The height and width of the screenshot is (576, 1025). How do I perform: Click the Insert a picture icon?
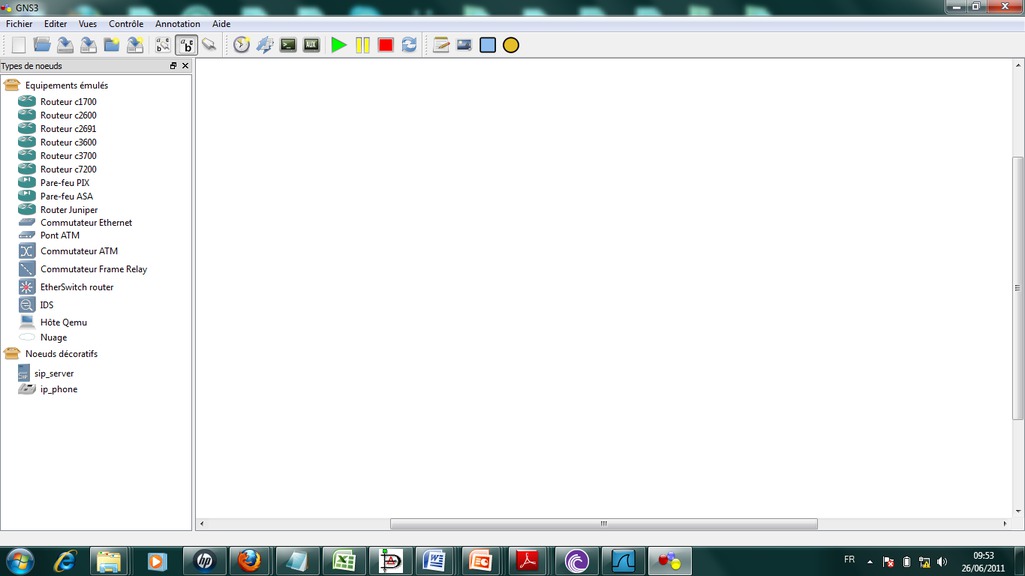tap(464, 45)
